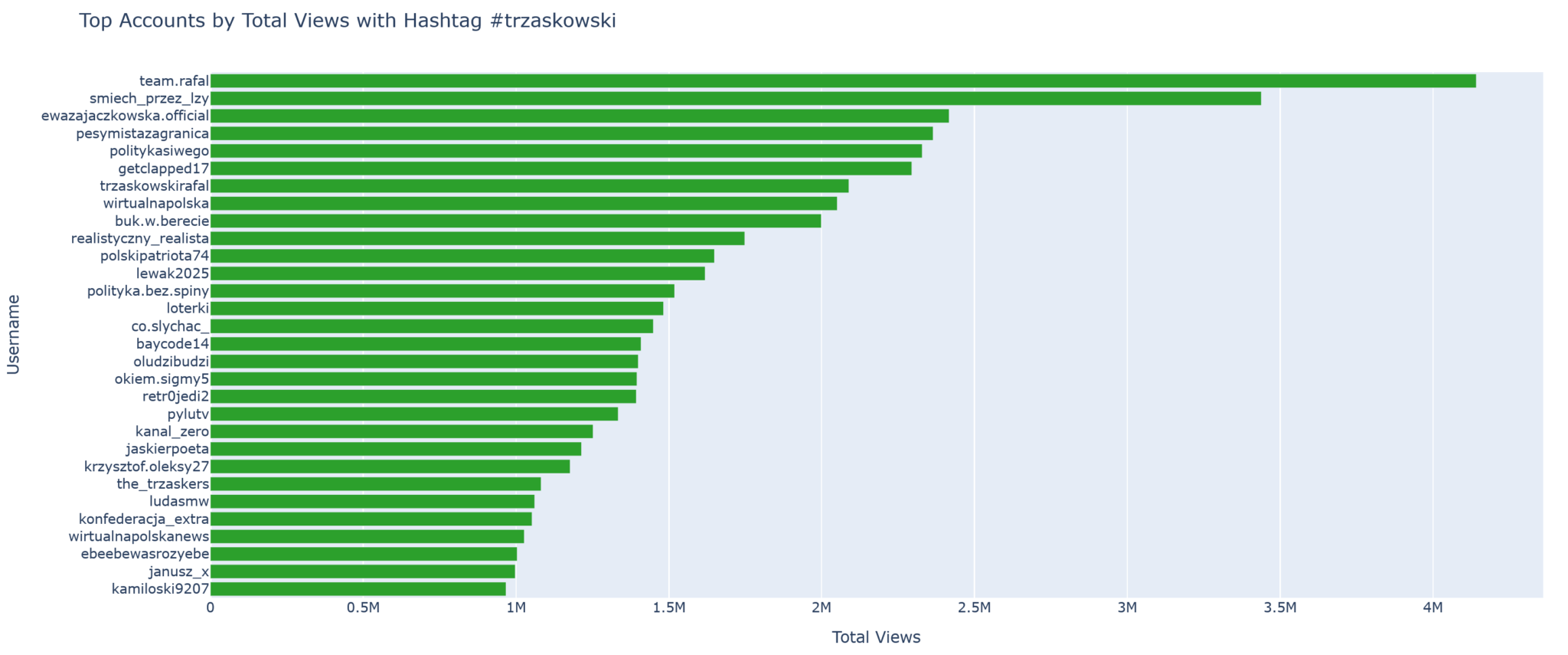Select the bar for buk.w.berecie
This screenshot has width=1568, height=655.
[515, 221]
